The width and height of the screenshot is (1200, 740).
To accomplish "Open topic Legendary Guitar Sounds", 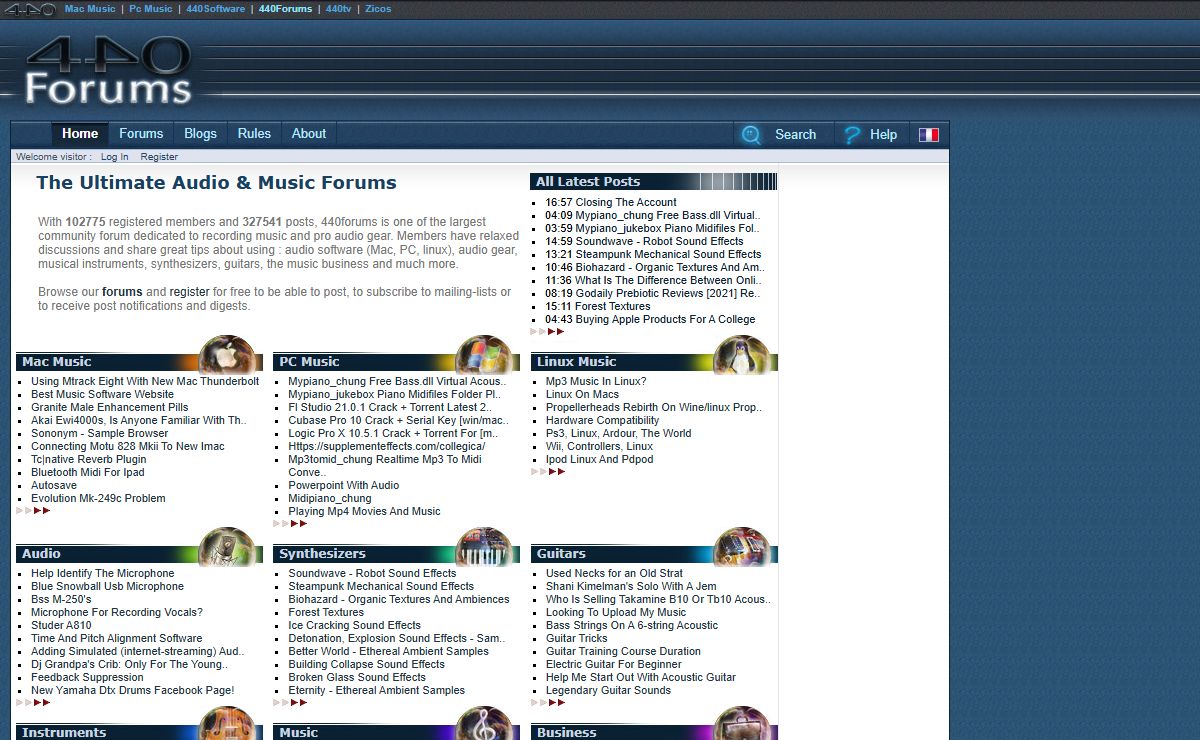I will pos(608,690).
